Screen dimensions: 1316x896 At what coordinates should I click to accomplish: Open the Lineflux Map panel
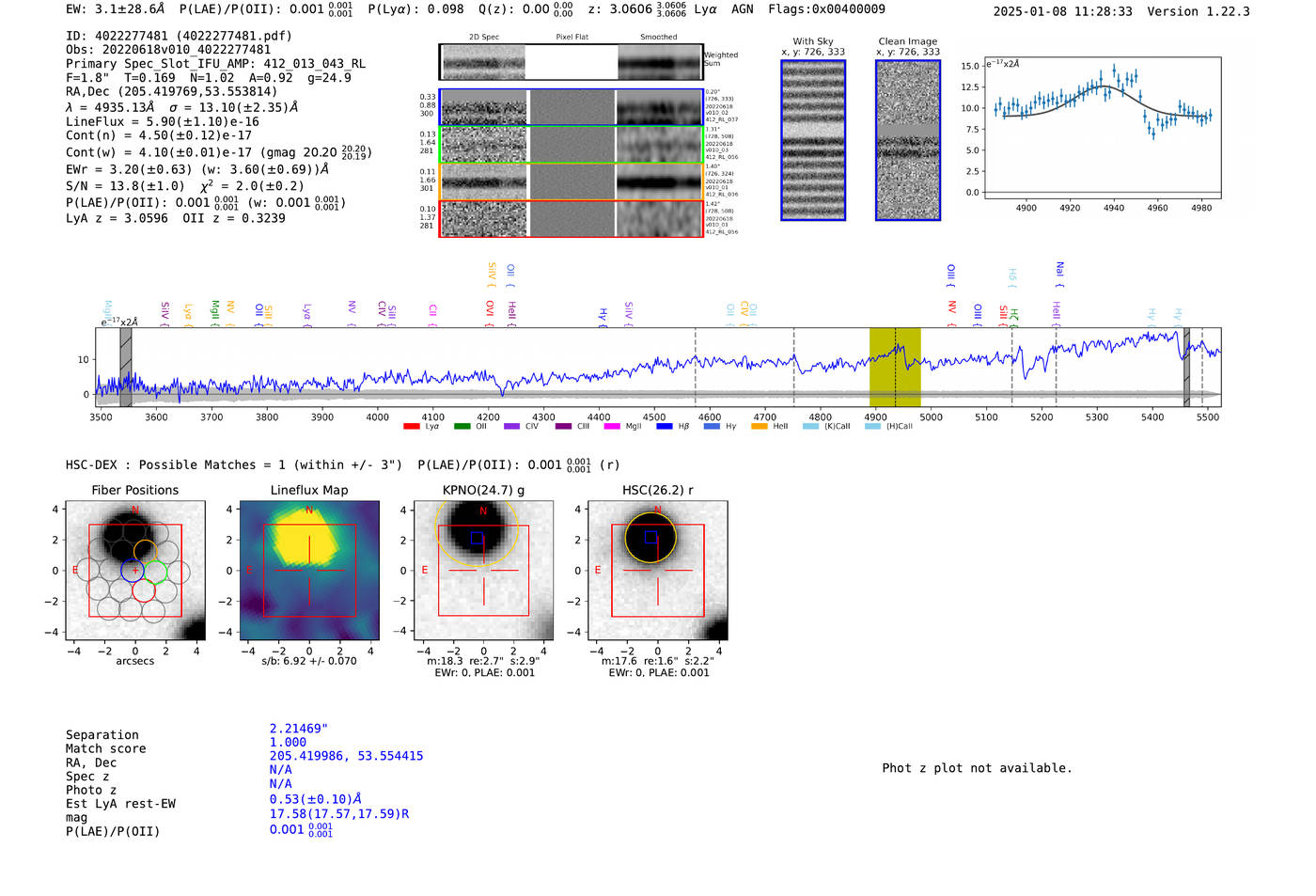click(309, 571)
